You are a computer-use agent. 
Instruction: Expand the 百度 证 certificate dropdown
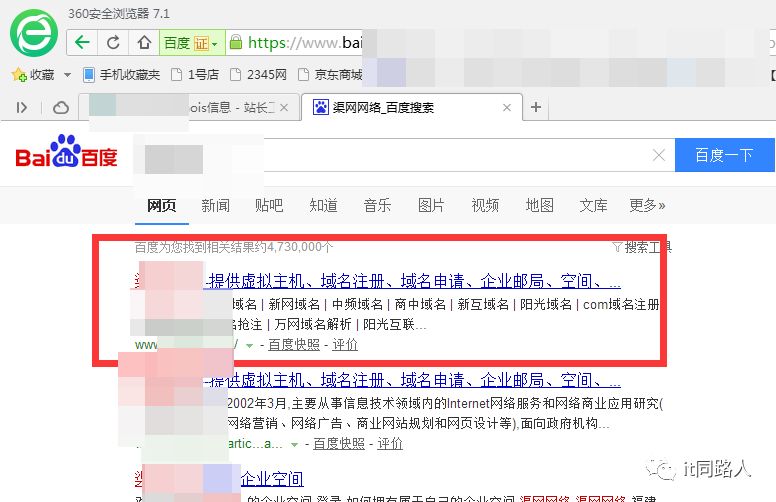tap(214, 43)
